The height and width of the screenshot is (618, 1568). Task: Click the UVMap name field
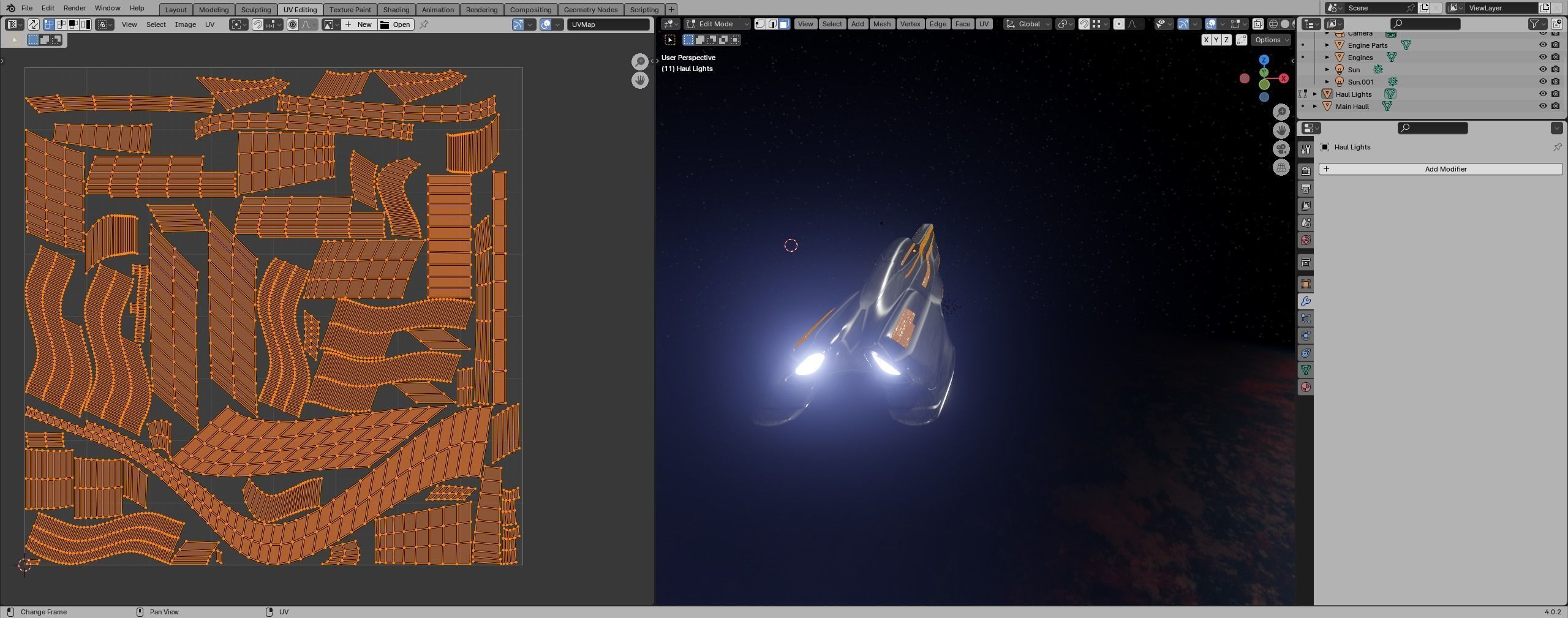click(x=608, y=24)
